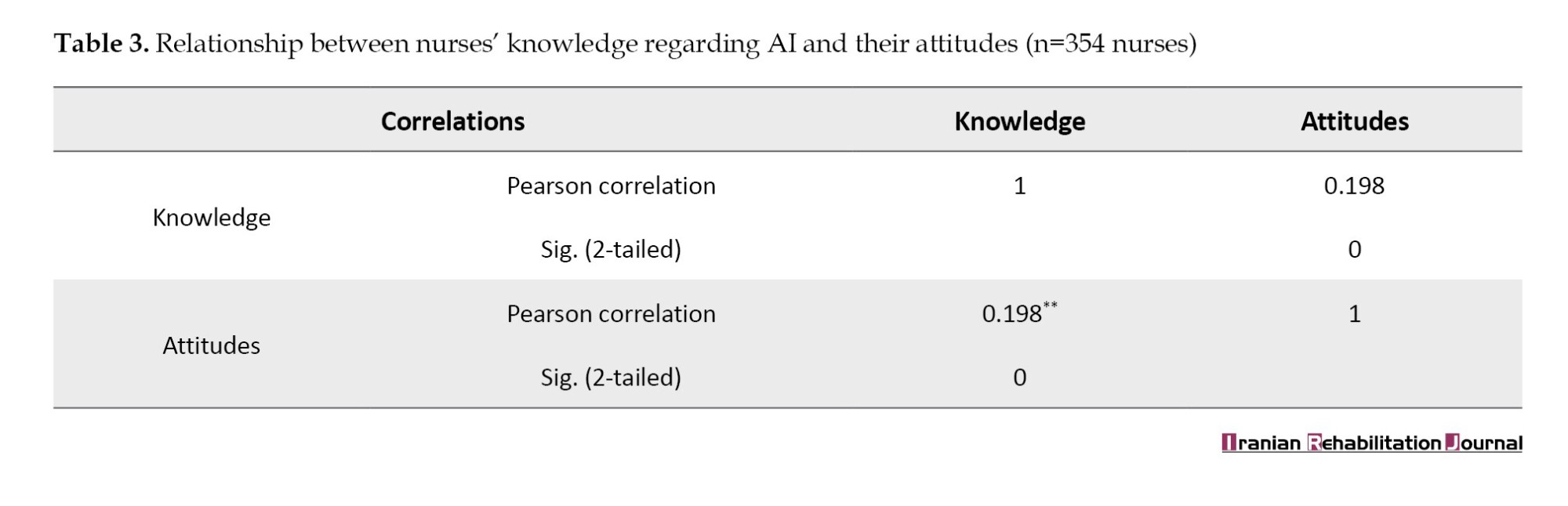Image resolution: width=1568 pixels, height=506 pixels.
Task: Click the value 1 in Knowledge row
Action: 1019,186
